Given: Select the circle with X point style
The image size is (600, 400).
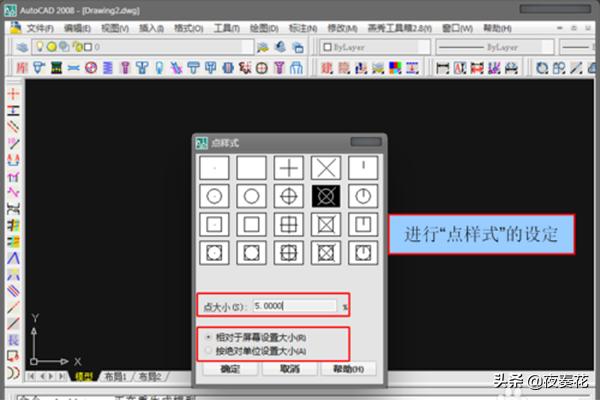Looking at the screenshot, I should (326, 196).
